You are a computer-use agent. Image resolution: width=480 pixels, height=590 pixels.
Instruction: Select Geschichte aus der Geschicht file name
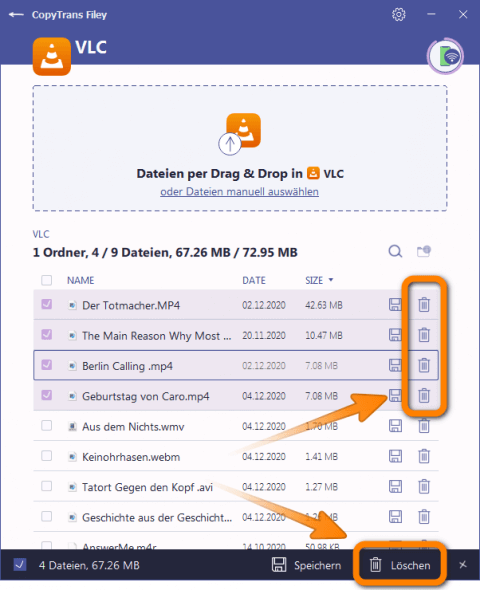coord(157,518)
